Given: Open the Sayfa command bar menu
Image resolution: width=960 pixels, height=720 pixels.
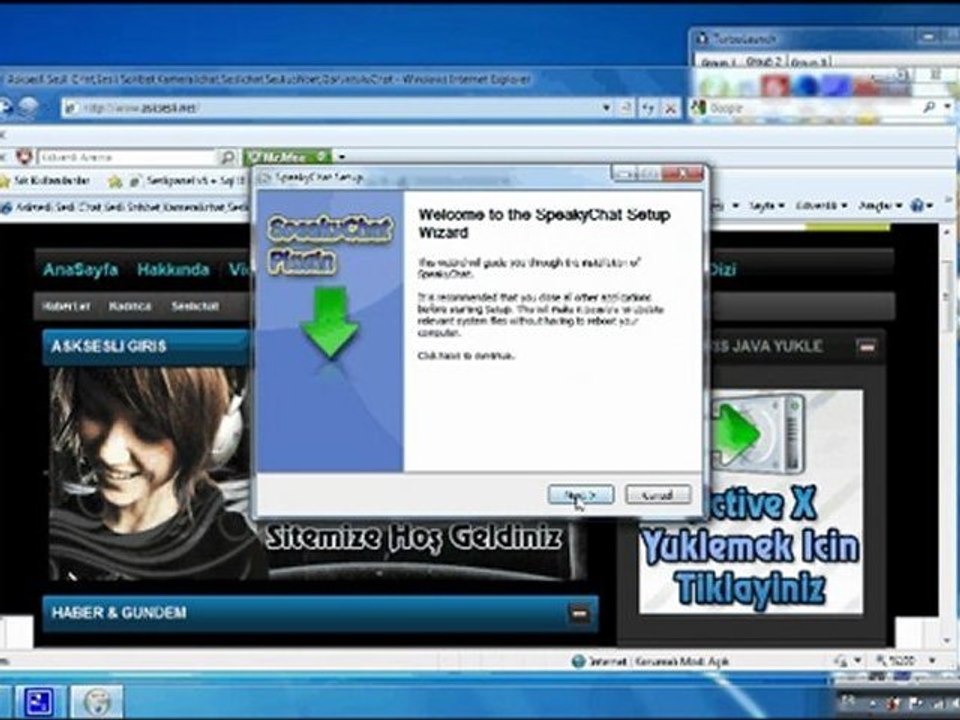Looking at the screenshot, I should [x=766, y=206].
